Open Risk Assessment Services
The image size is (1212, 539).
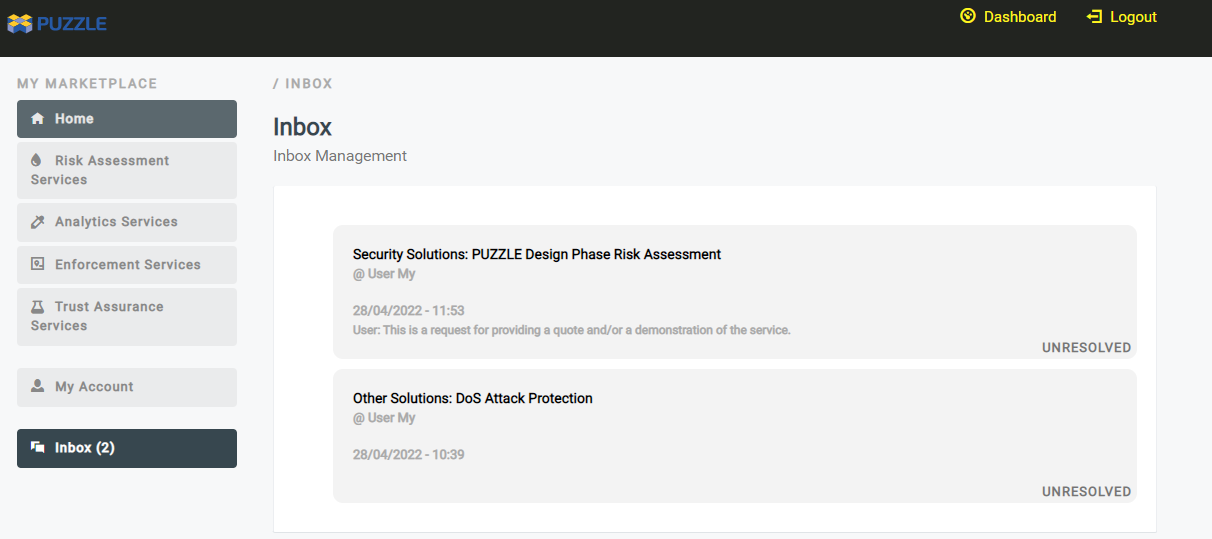coord(127,170)
